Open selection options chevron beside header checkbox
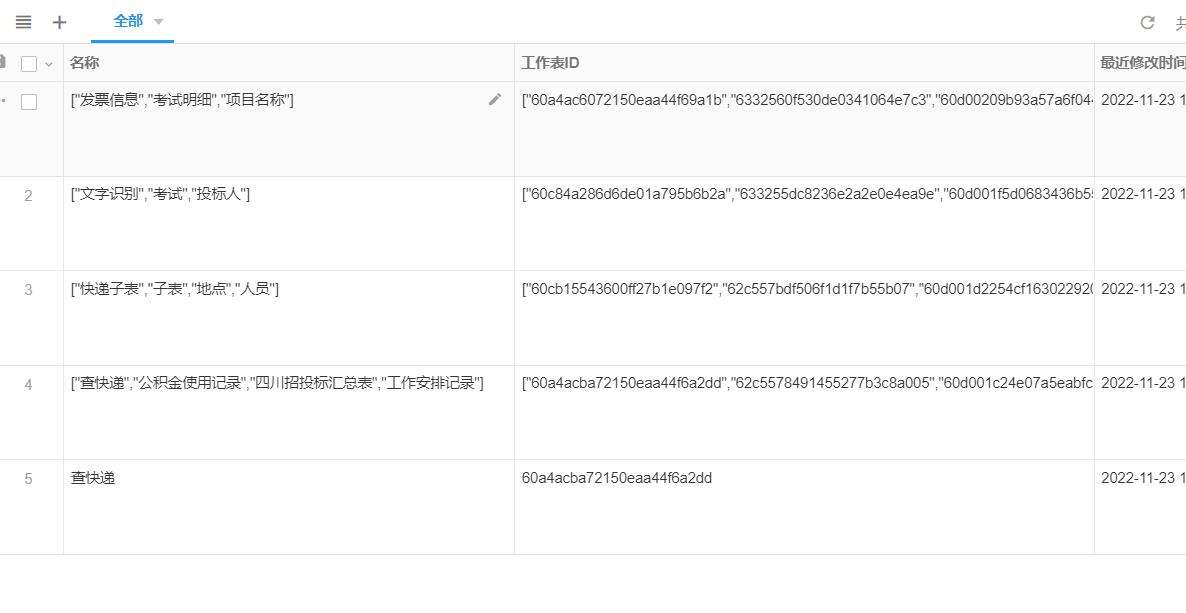 pos(48,64)
